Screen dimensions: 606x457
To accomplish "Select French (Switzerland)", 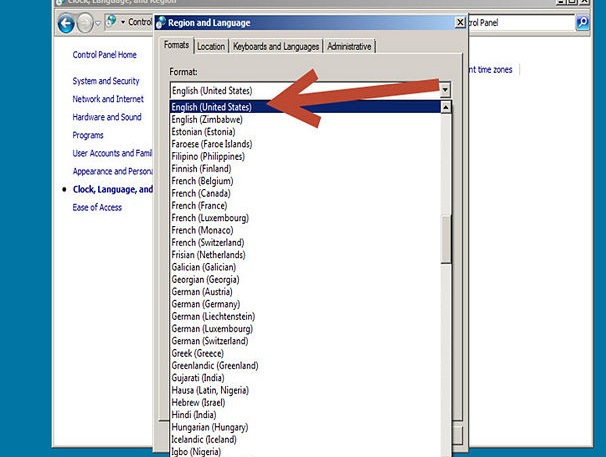I will coord(305,243).
